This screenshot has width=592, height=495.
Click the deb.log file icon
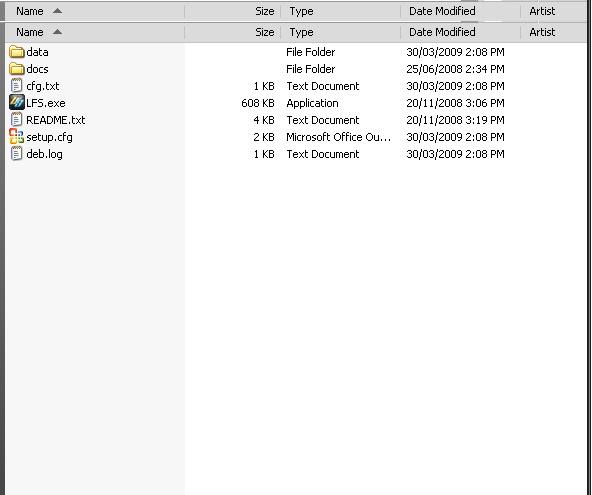[x=16, y=154]
